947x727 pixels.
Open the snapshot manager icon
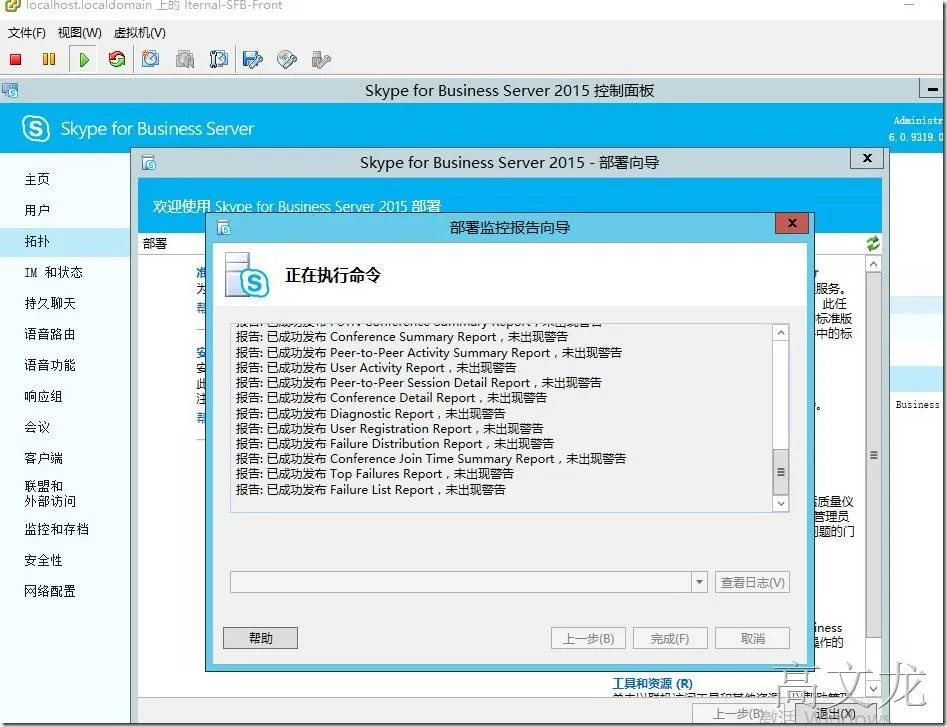(x=218, y=59)
